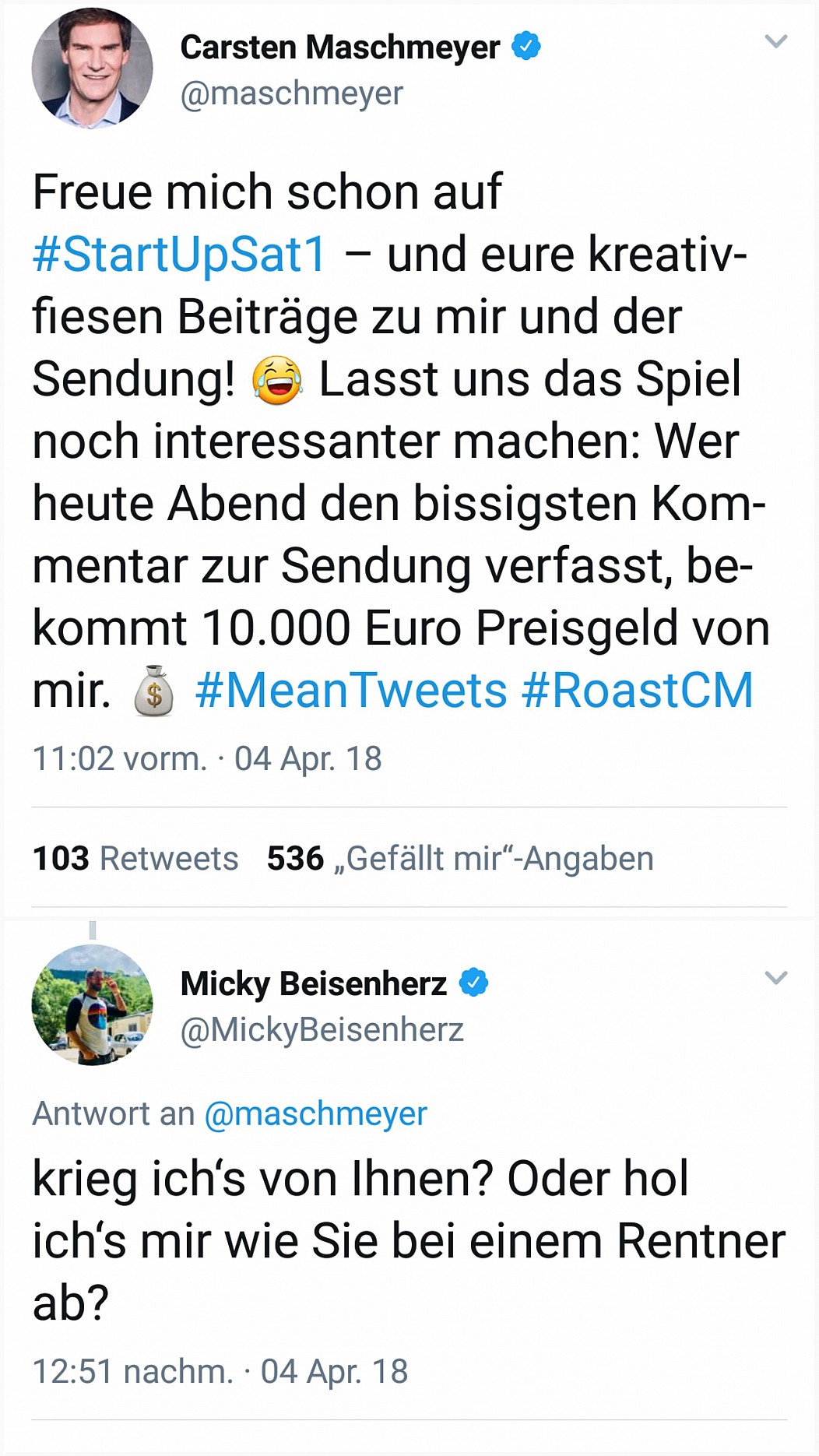
Task: Click the @MickyBeisenherz handle
Action: coord(322,1029)
